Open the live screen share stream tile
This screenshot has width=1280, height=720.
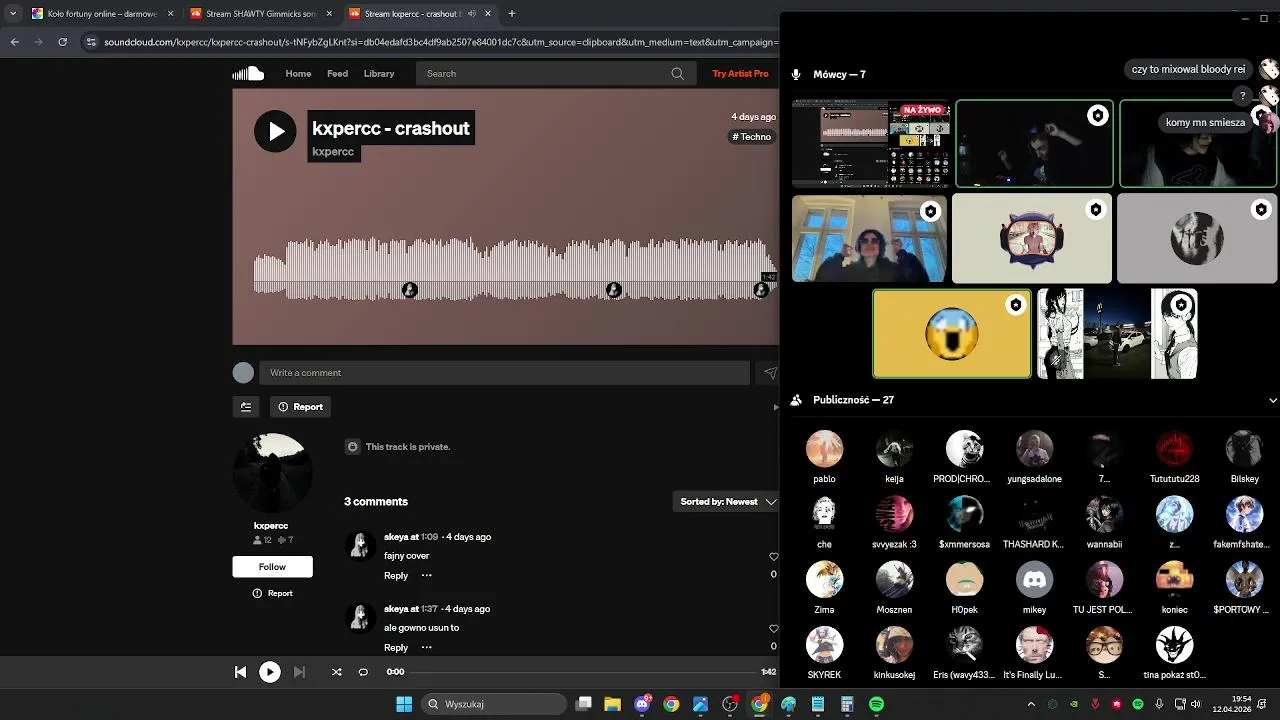871,144
